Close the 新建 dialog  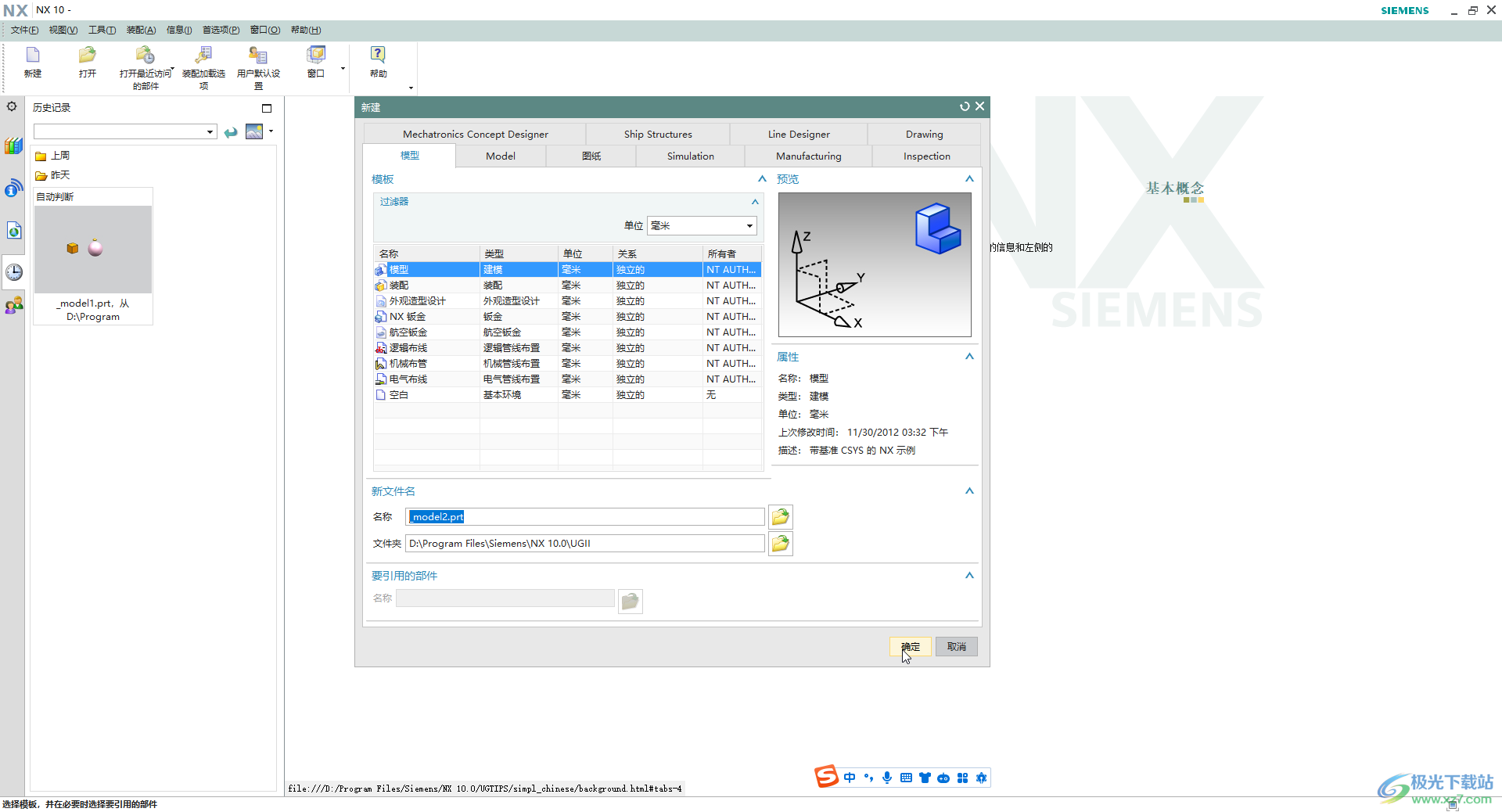point(979,106)
